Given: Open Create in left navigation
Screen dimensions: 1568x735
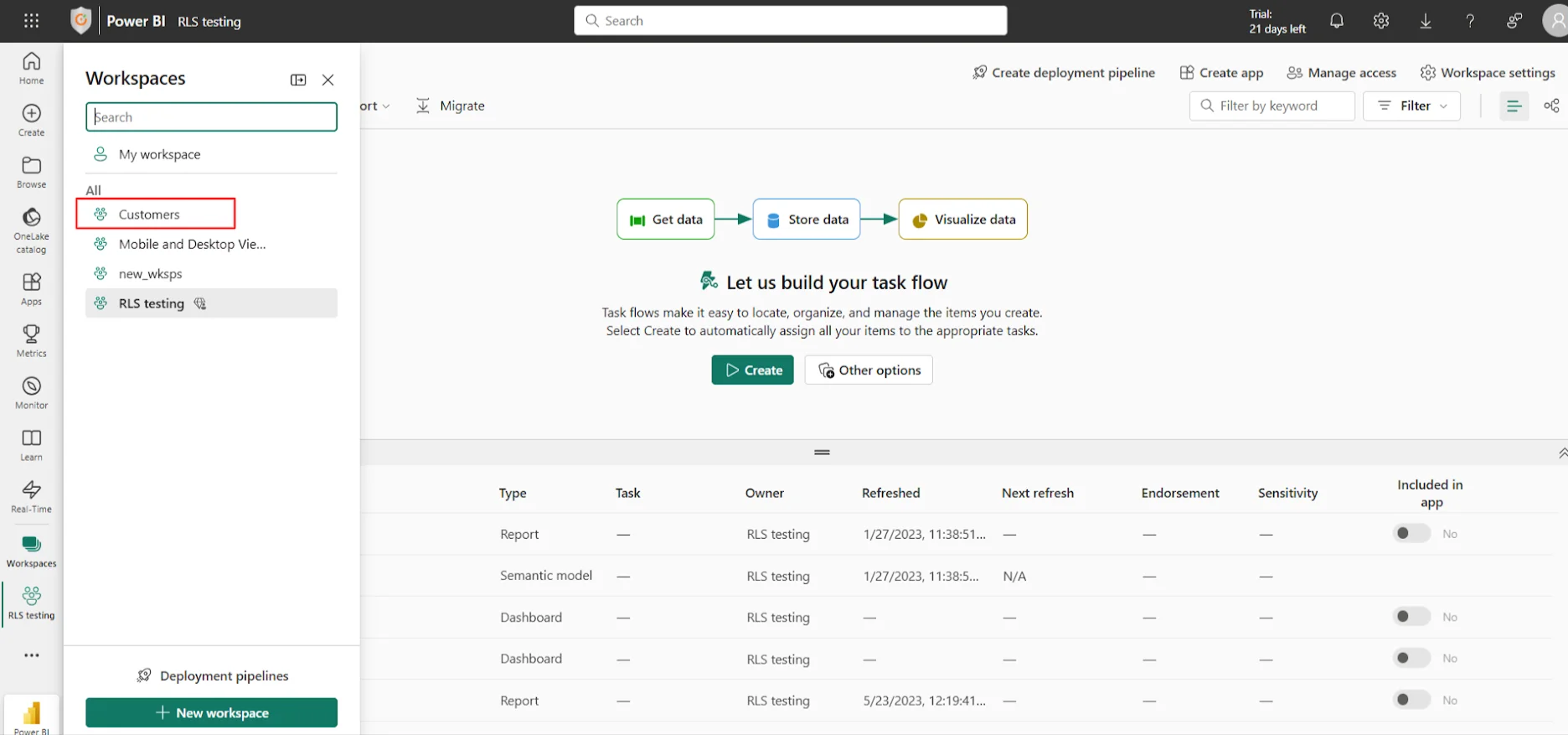Looking at the screenshot, I should pos(31,120).
